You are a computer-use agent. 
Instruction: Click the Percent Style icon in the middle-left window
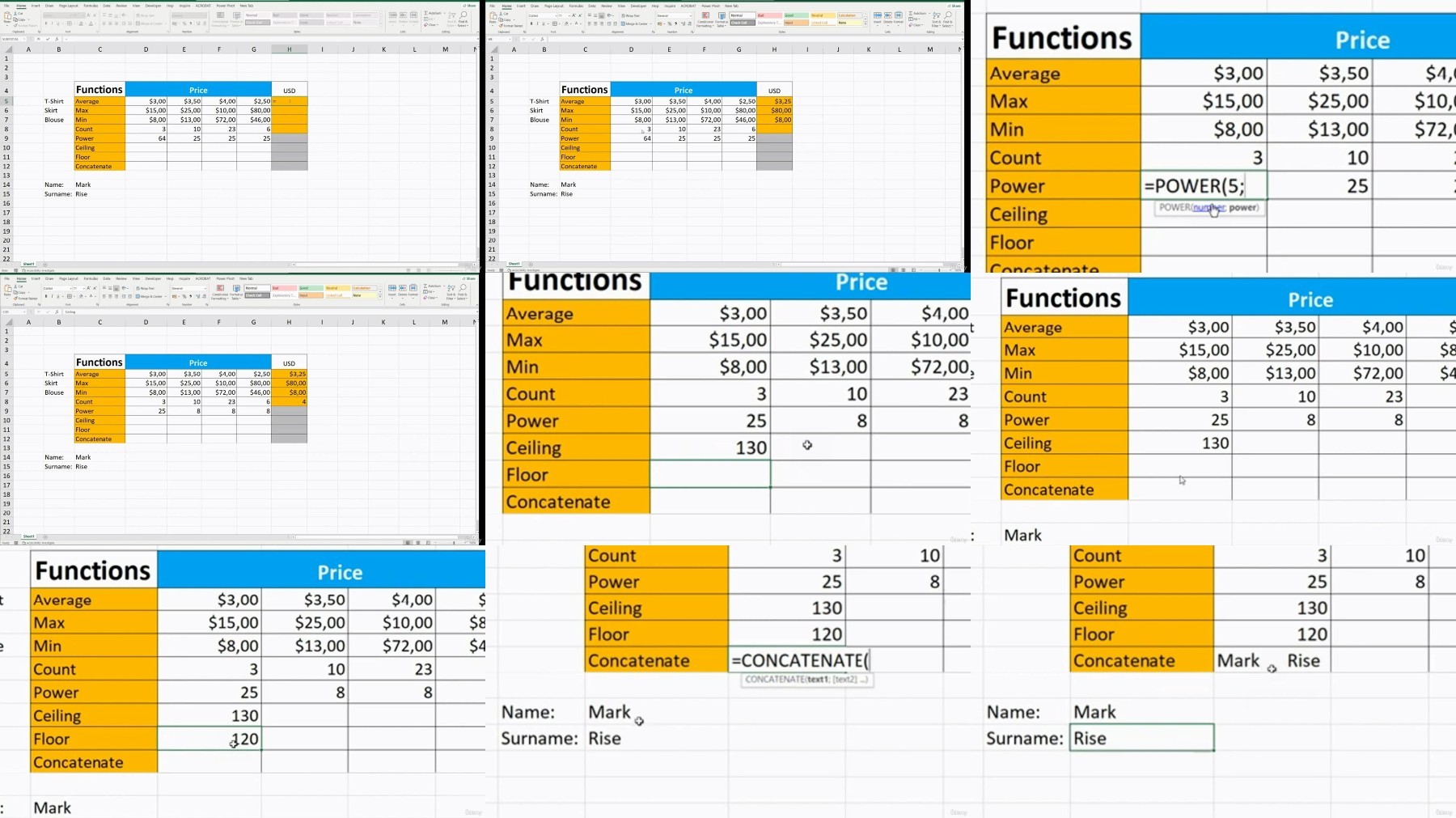[184, 296]
